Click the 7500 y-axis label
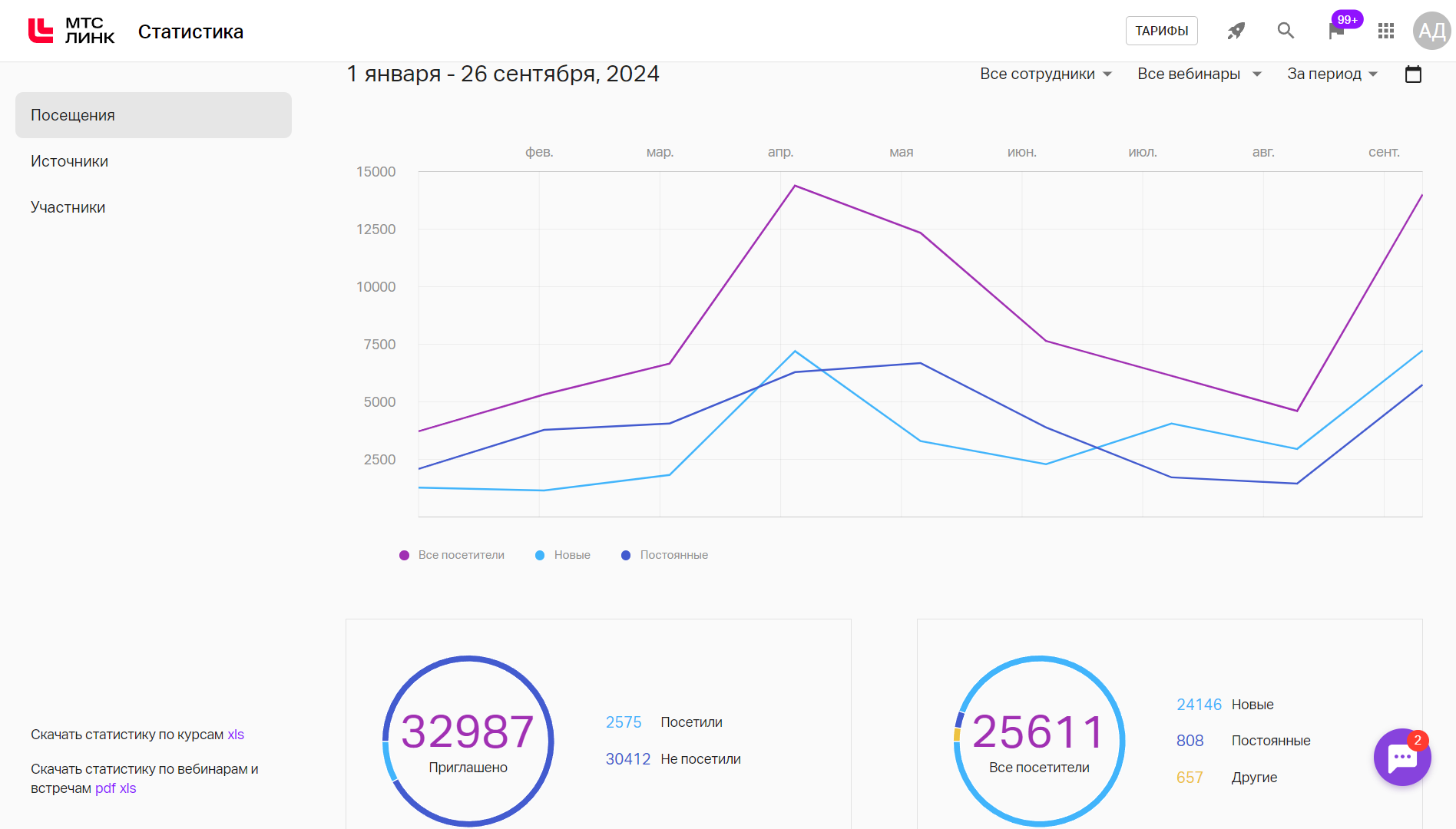 pos(379,345)
